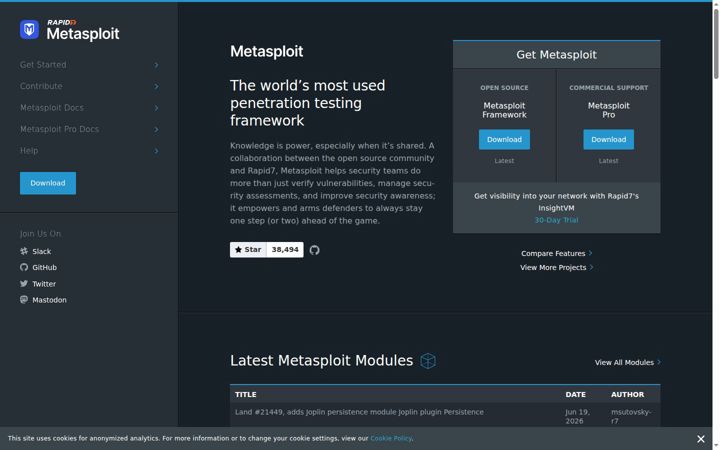Image resolution: width=720 pixels, height=450 pixels.
Task: Open Metasploit Pro Docs menu item
Action: [x=59, y=129]
